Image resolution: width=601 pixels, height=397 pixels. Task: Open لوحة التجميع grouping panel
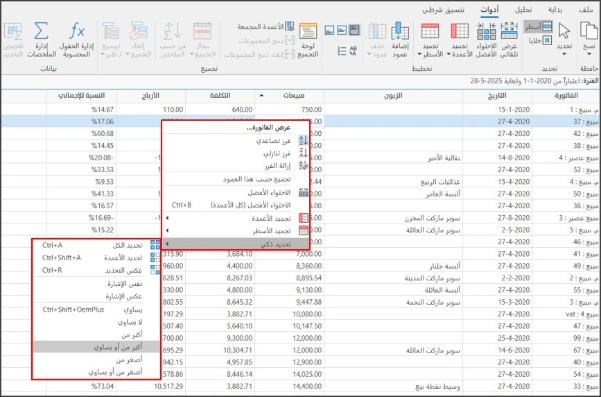click(308, 40)
